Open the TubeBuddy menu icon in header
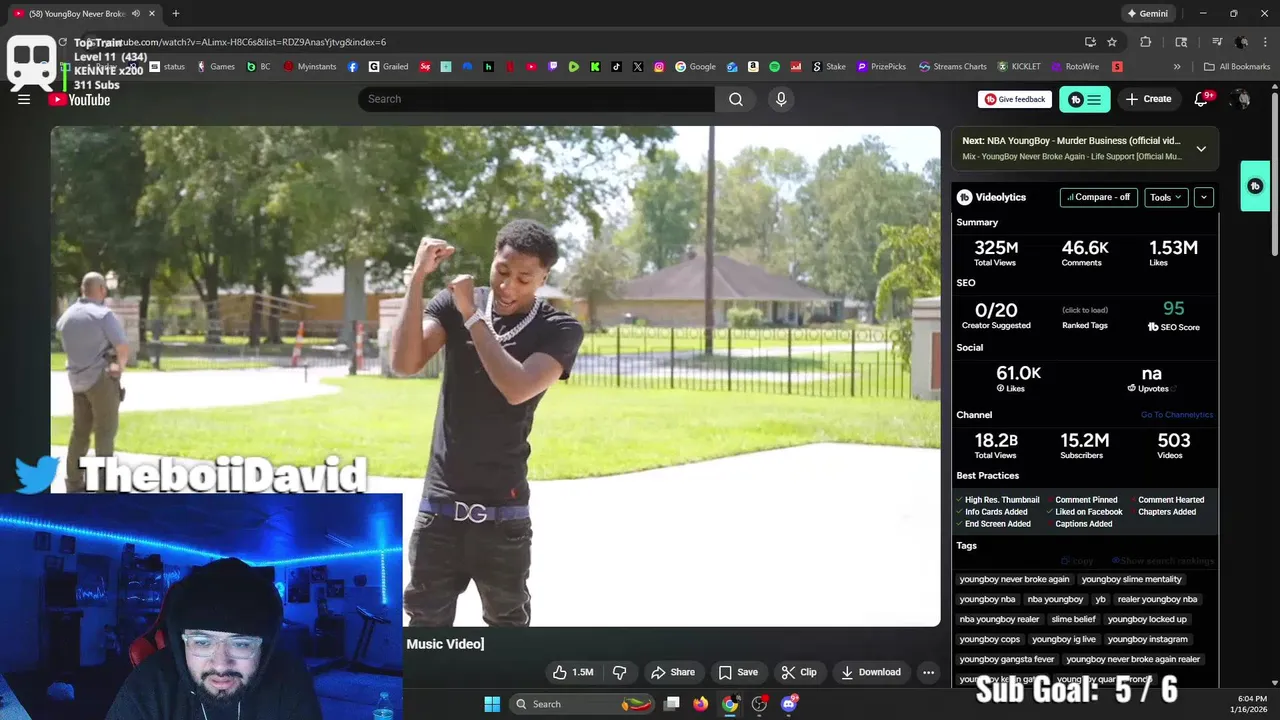Viewport: 1280px width, 720px height. coord(1085,99)
